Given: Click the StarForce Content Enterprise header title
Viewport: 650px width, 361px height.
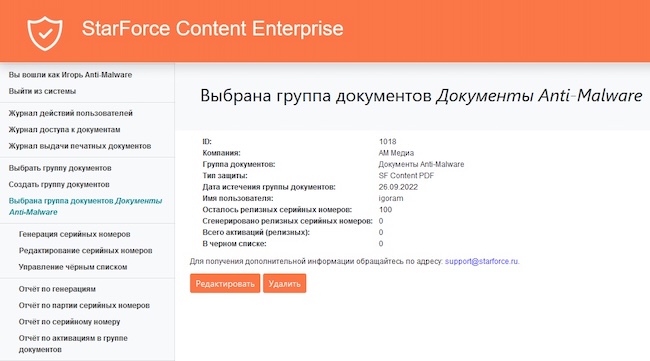Looking at the screenshot, I should (213, 29).
